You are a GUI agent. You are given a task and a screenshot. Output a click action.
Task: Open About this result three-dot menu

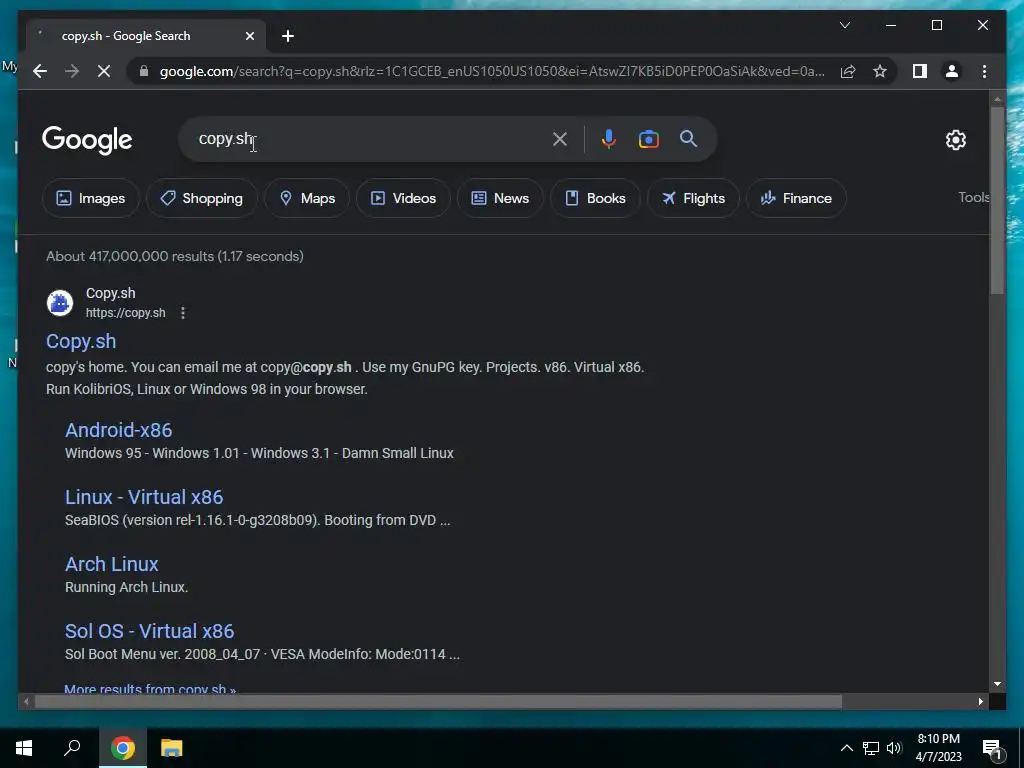pos(183,313)
